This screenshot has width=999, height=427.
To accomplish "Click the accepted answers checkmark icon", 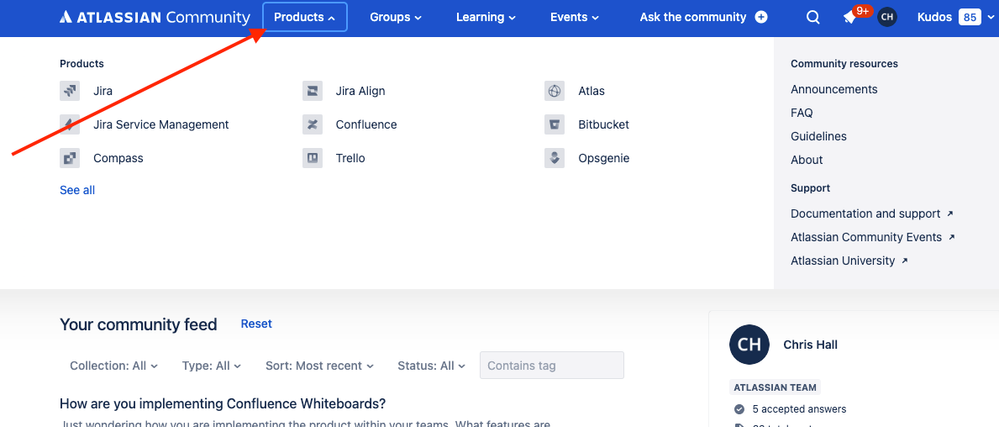I will click(739, 409).
